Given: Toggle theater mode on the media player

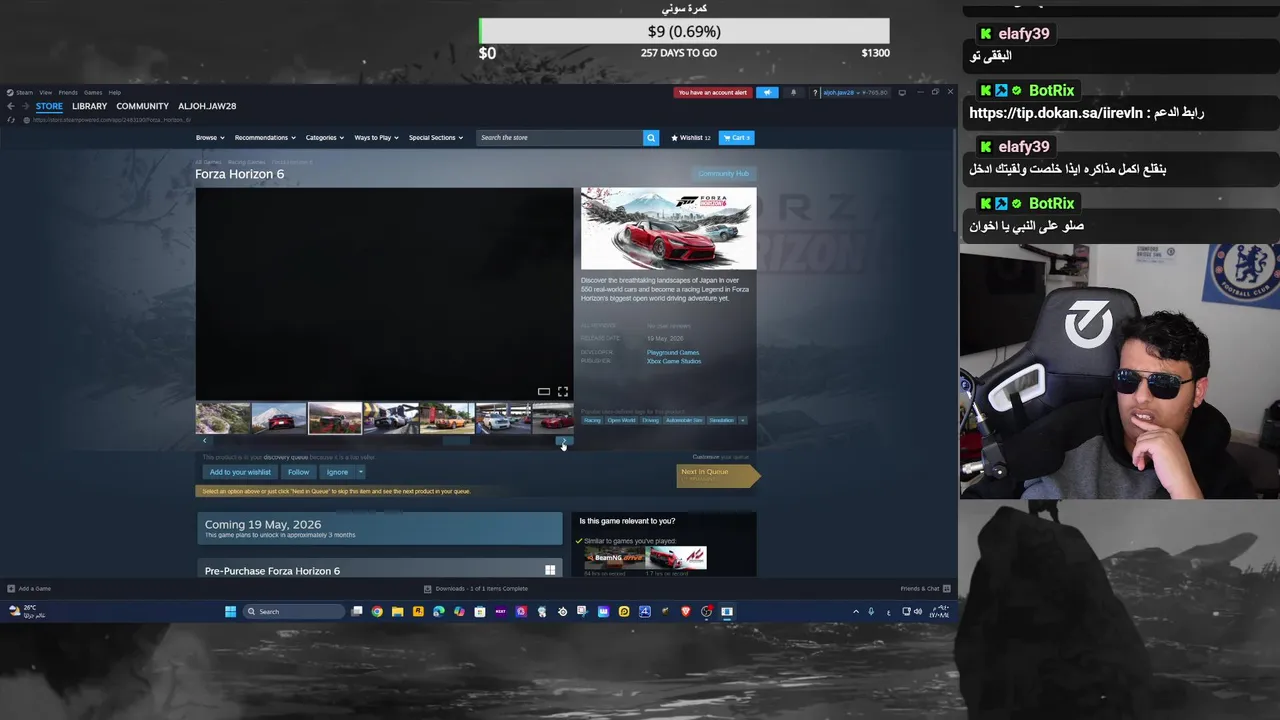Looking at the screenshot, I should [544, 392].
